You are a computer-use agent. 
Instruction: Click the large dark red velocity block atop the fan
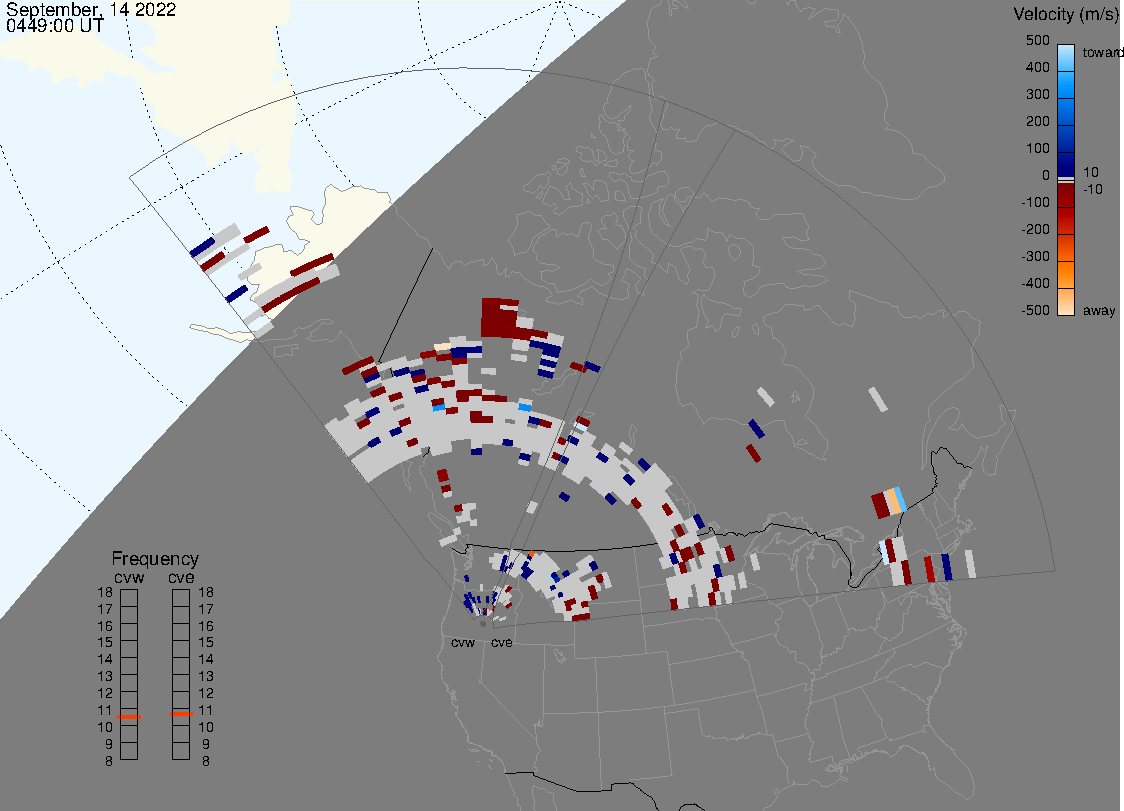click(x=500, y=318)
